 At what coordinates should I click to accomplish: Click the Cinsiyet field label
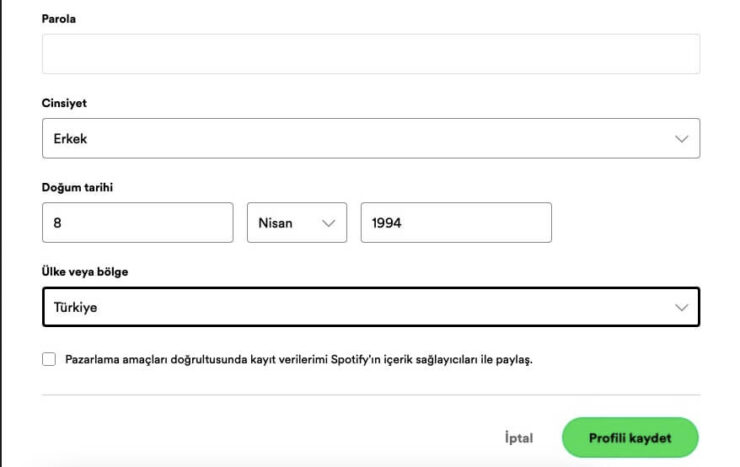point(65,104)
